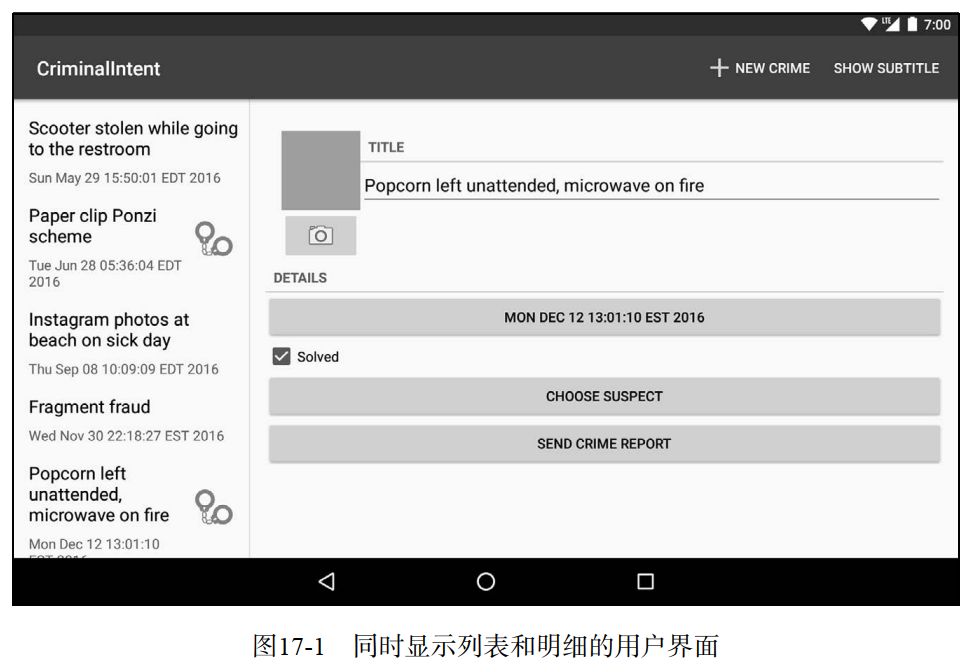This screenshot has height=667, width=975.
Task: Select Show Subtitle in the toolbar
Action: (886, 68)
